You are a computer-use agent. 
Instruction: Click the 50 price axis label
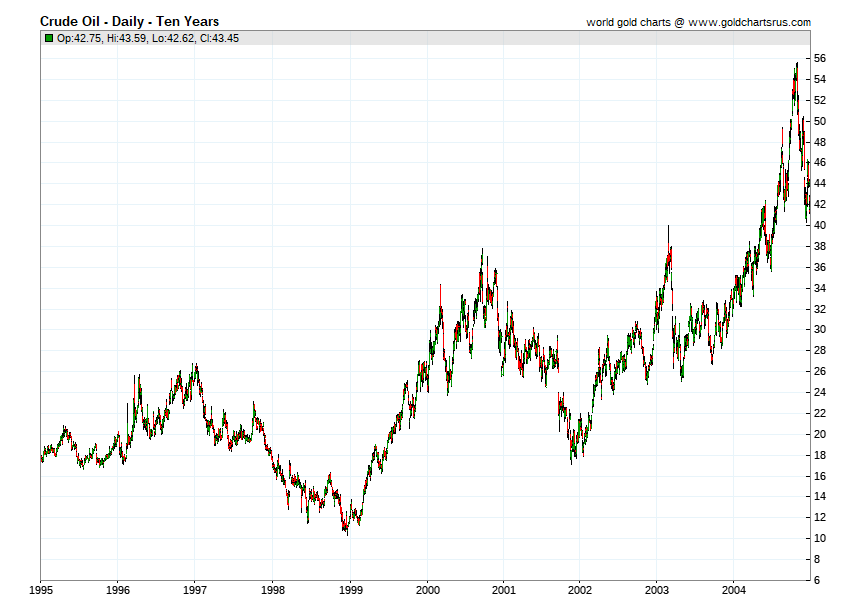click(x=820, y=121)
